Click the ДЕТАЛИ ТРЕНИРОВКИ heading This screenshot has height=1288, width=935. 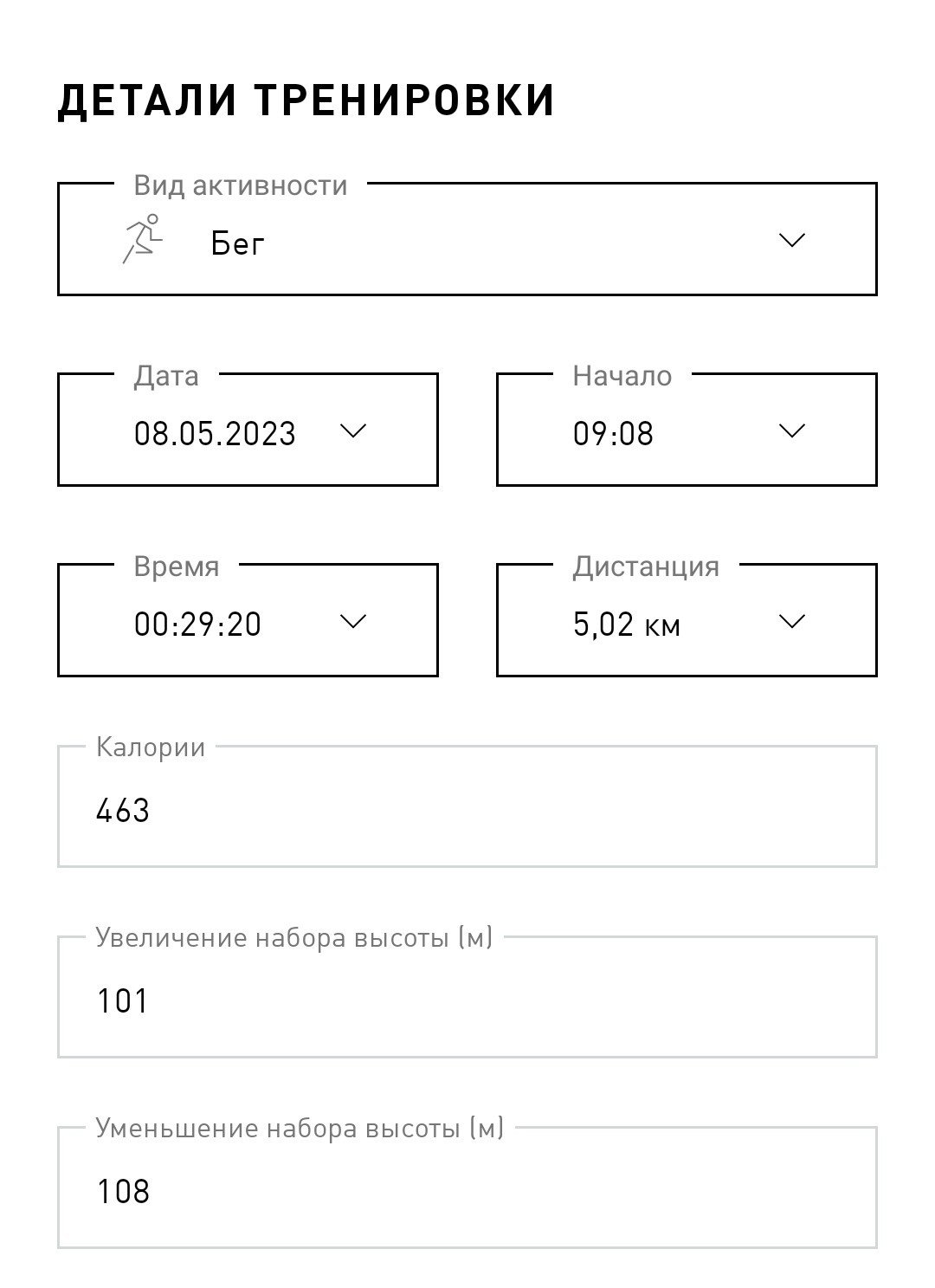(x=306, y=100)
